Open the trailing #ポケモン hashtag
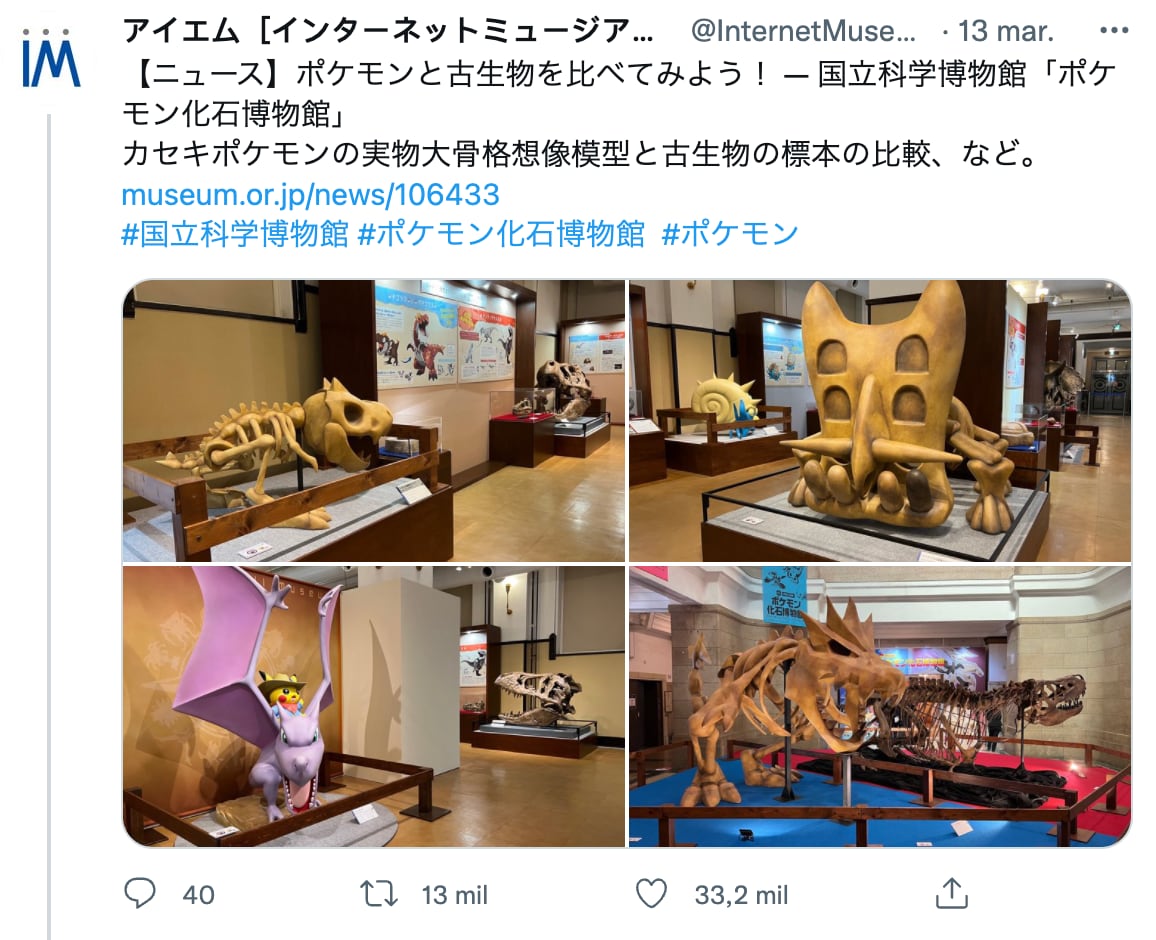This screenshot has height=940, width=1156. (730, 234)
